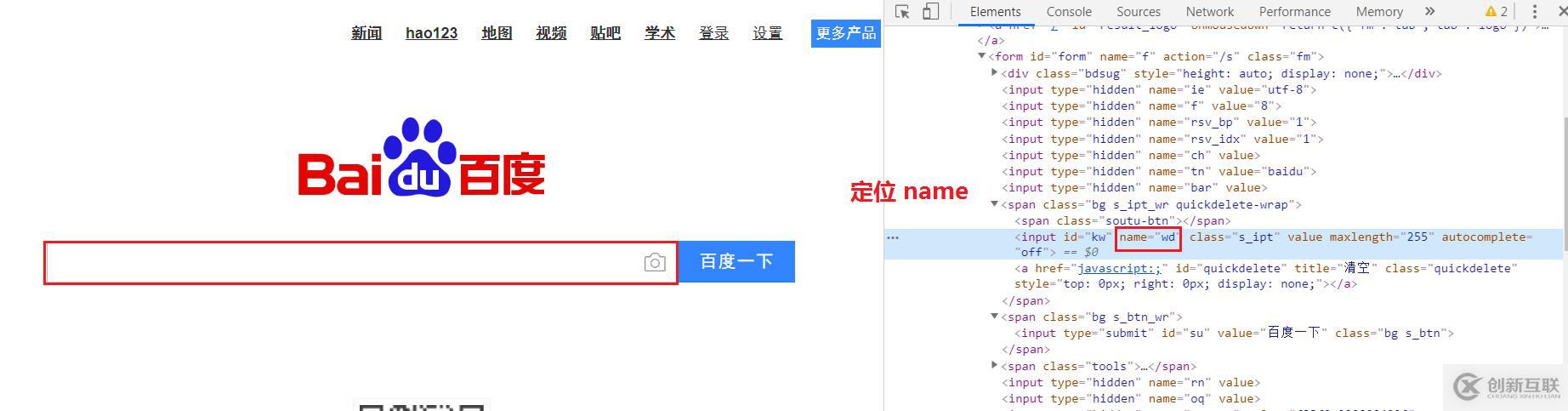Viewport: 1568px width, 411px height.
Task: Toggle the device toolbar icon
Action: click(x=931, y=11)
